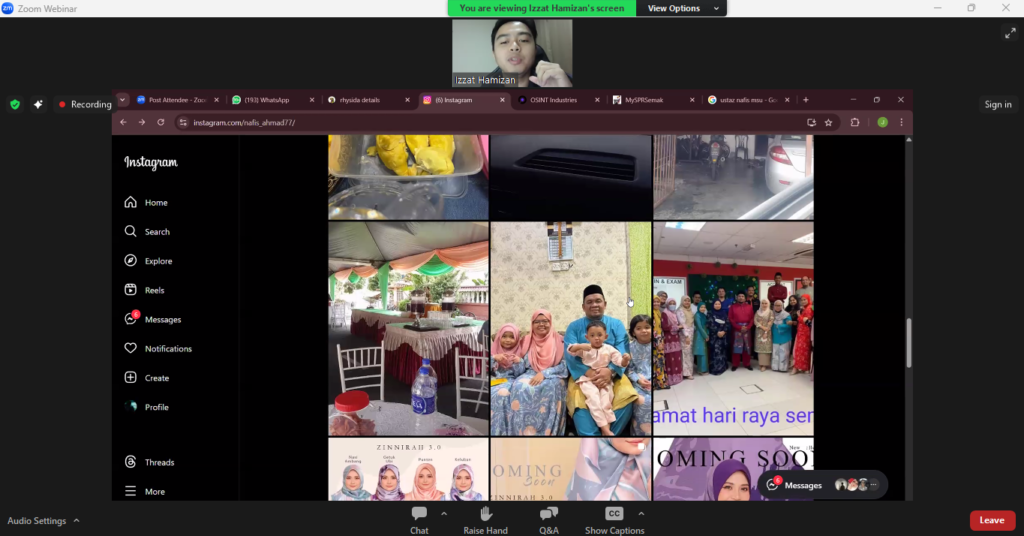Open the browser profile avatar
Screen dimensions: 1024x536
[882, 122]
